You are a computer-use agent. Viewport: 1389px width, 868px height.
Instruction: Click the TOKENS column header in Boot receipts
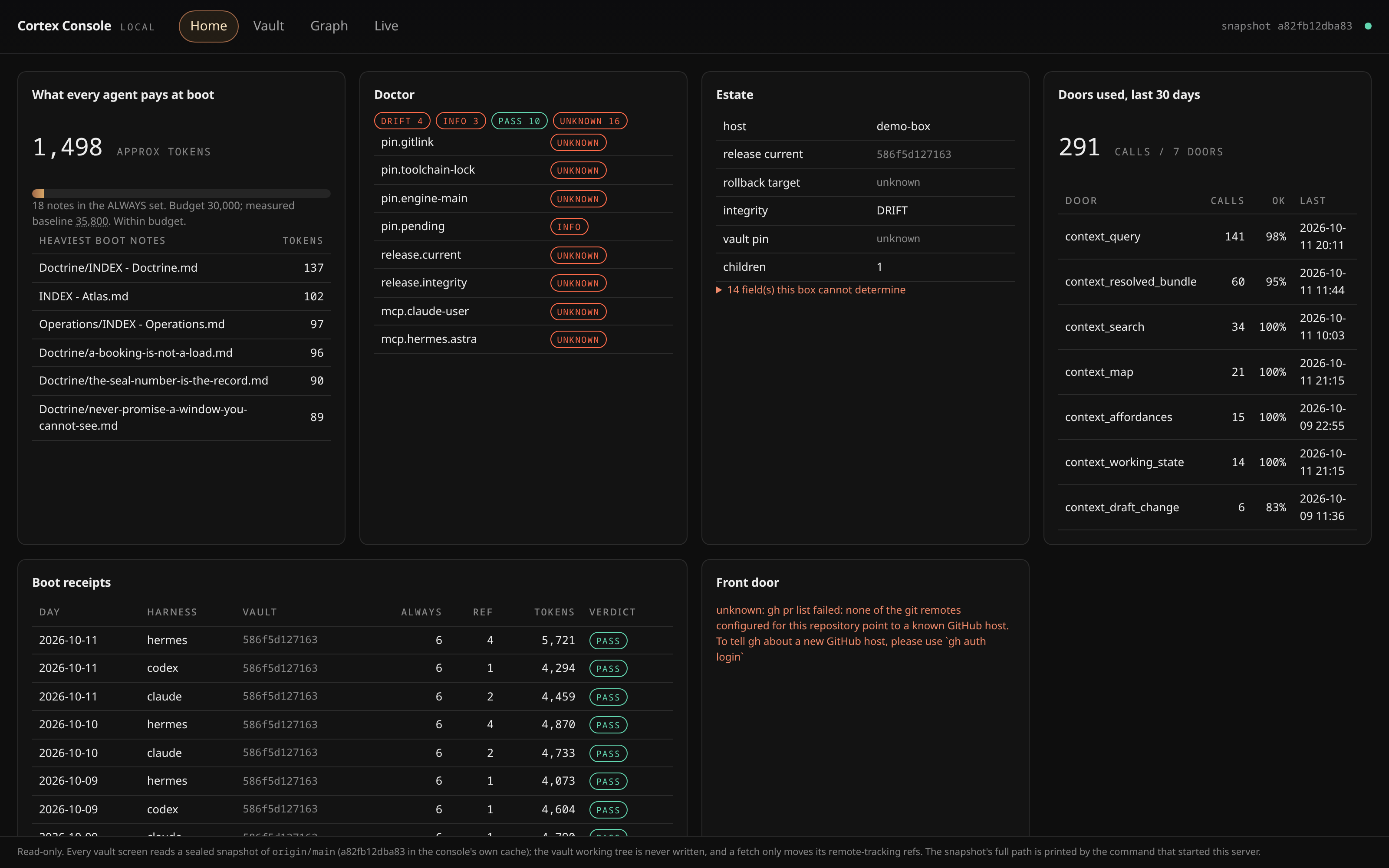click(x=554, y=612)
